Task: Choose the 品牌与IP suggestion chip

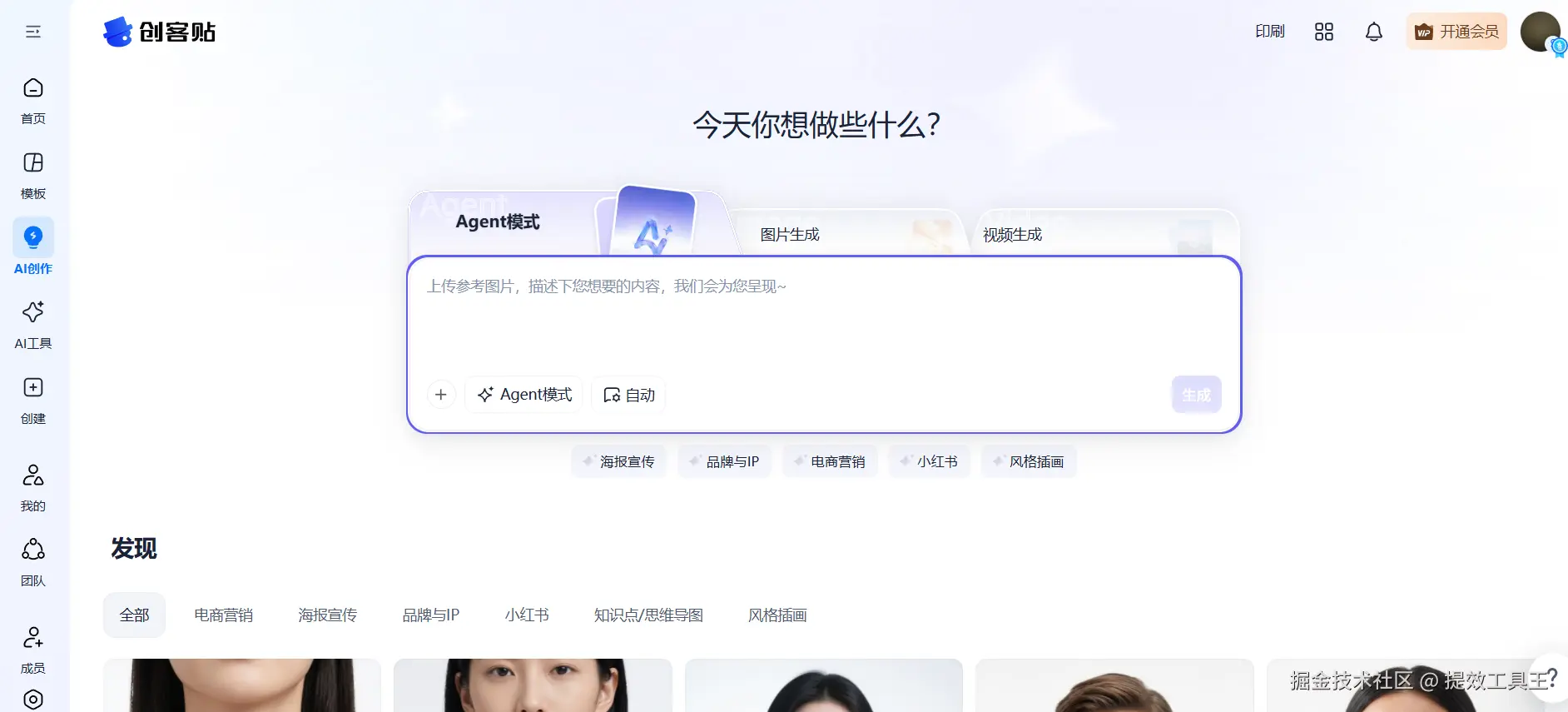Action: pyautogui.click(x=724, y=461)
